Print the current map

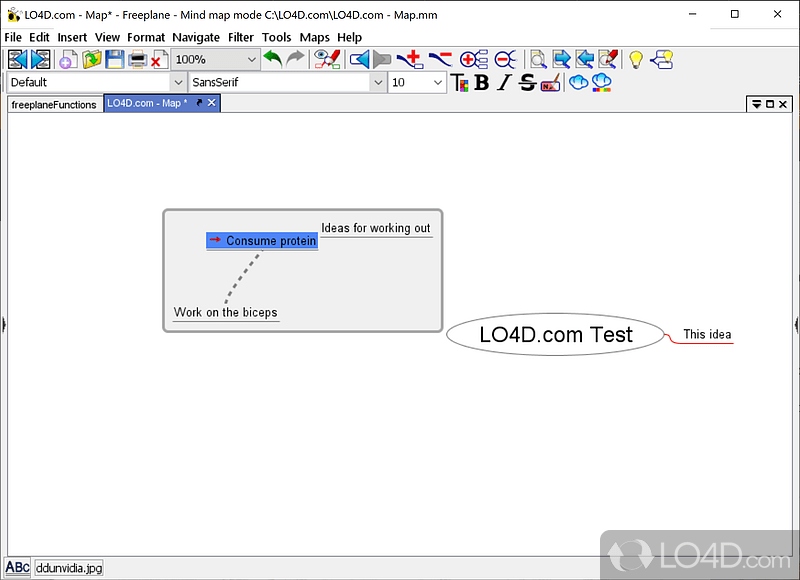pos(137,59)
